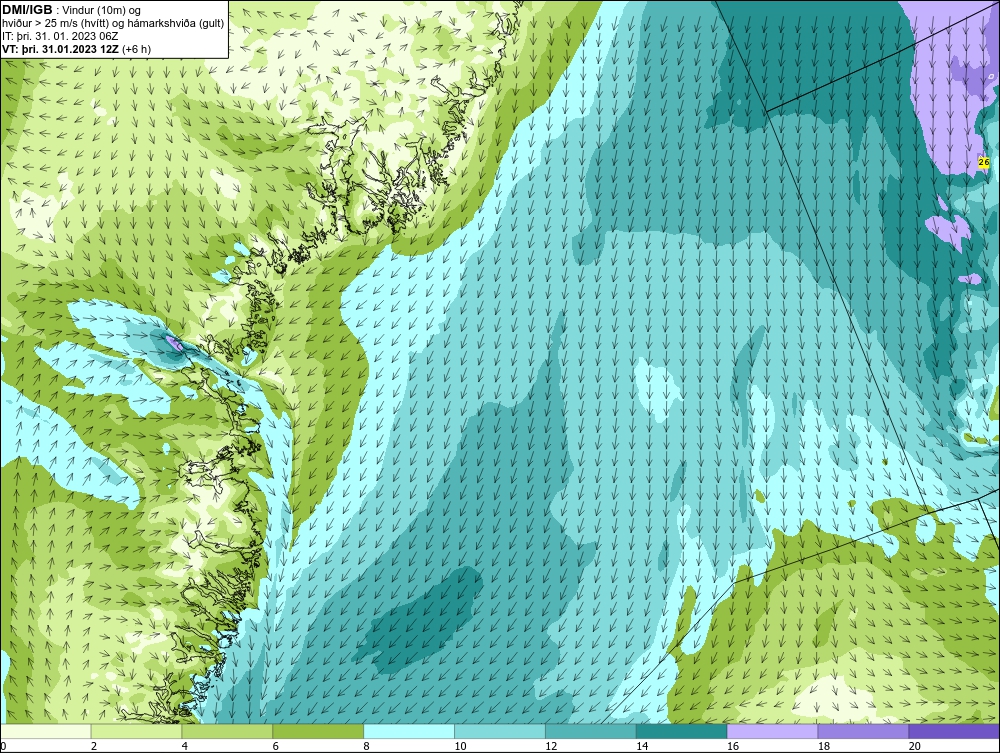Click the 18–20 m/s purple legend swatch
The image size is (1000, 753).
pos(864,731)
